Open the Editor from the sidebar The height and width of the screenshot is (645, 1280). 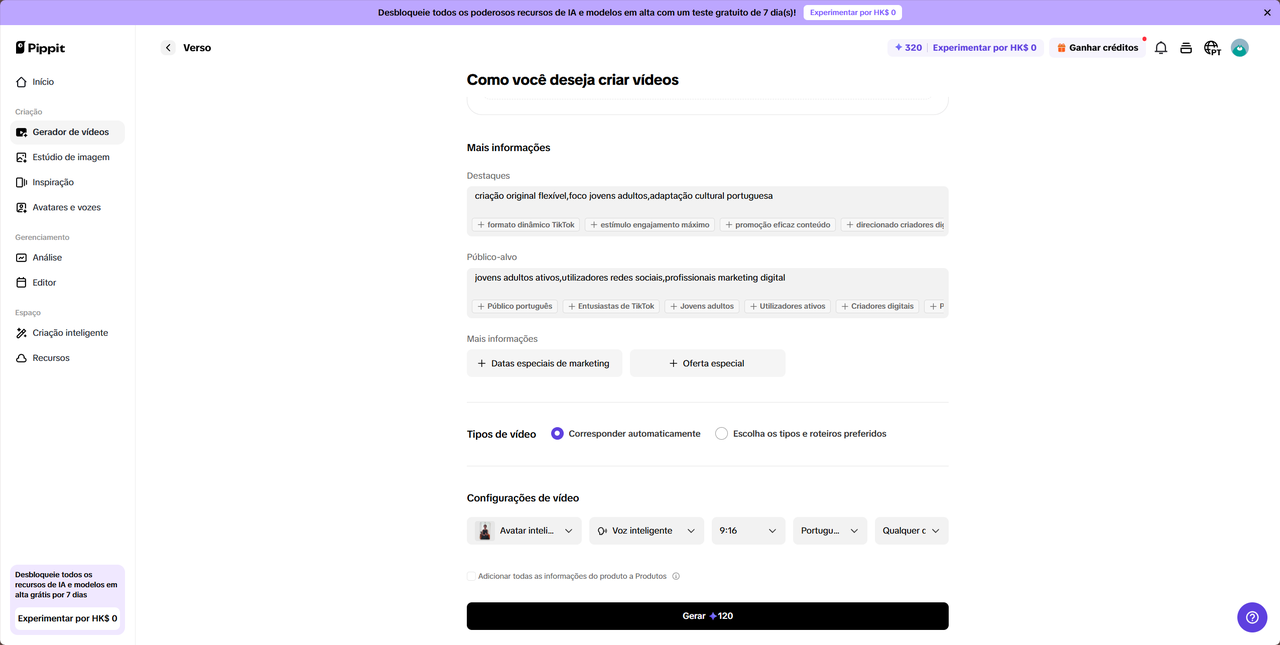click(44, 282)
